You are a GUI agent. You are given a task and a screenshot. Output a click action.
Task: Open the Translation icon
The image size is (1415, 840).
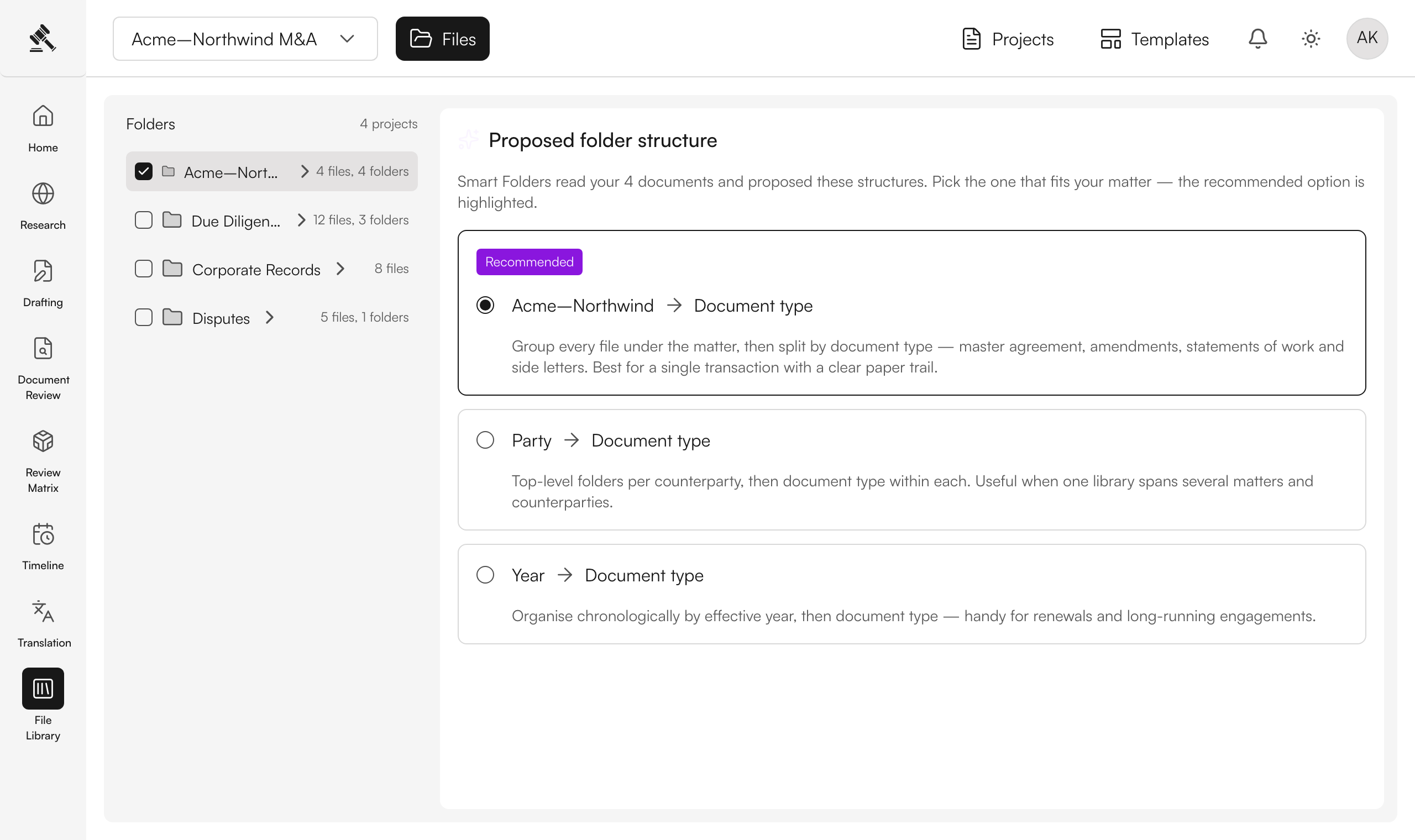tap(43, 611)
